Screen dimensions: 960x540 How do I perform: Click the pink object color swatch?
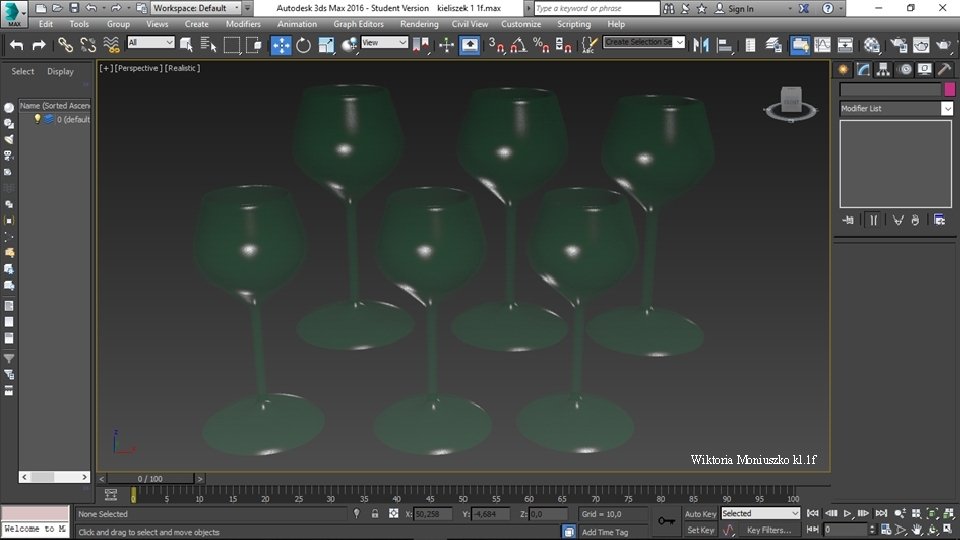point(949,89)
